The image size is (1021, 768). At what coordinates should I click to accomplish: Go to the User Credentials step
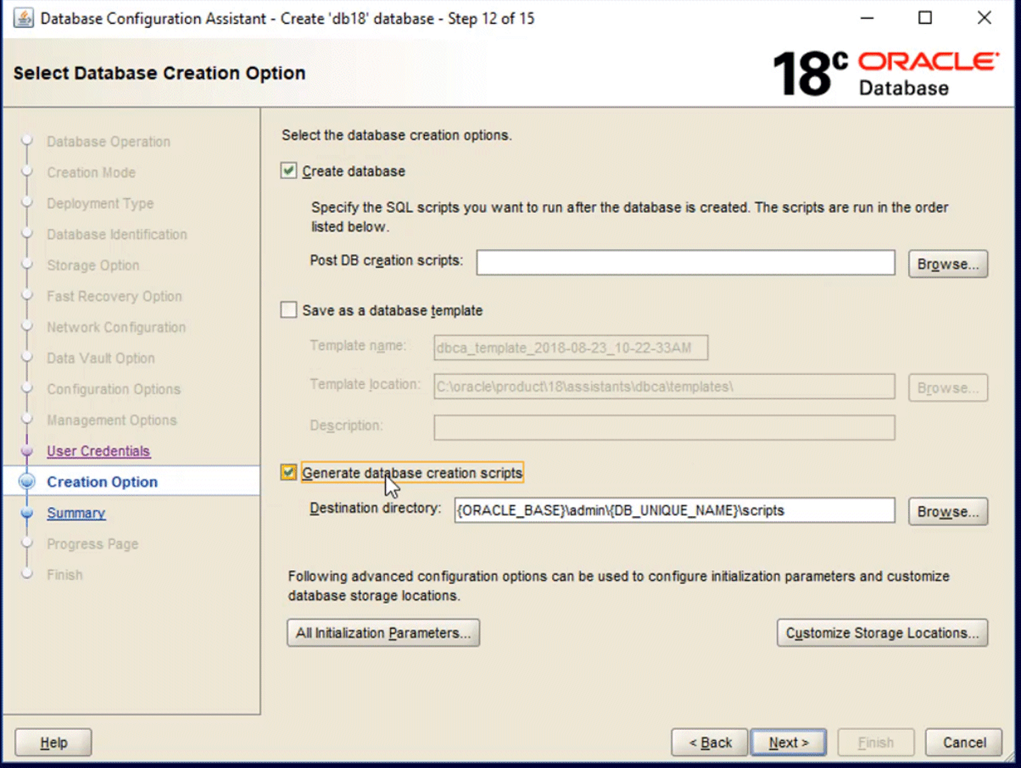98,451
